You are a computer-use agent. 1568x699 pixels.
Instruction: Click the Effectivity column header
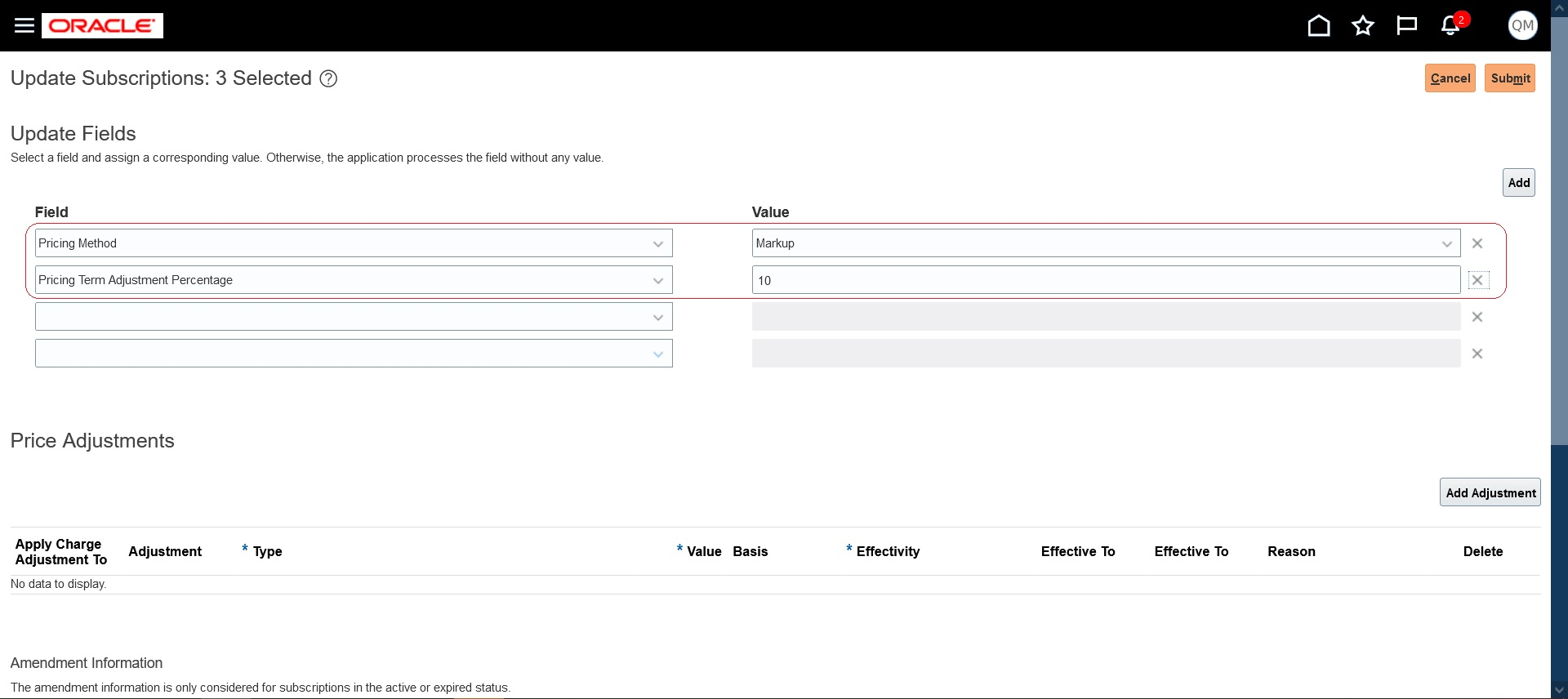888,551
